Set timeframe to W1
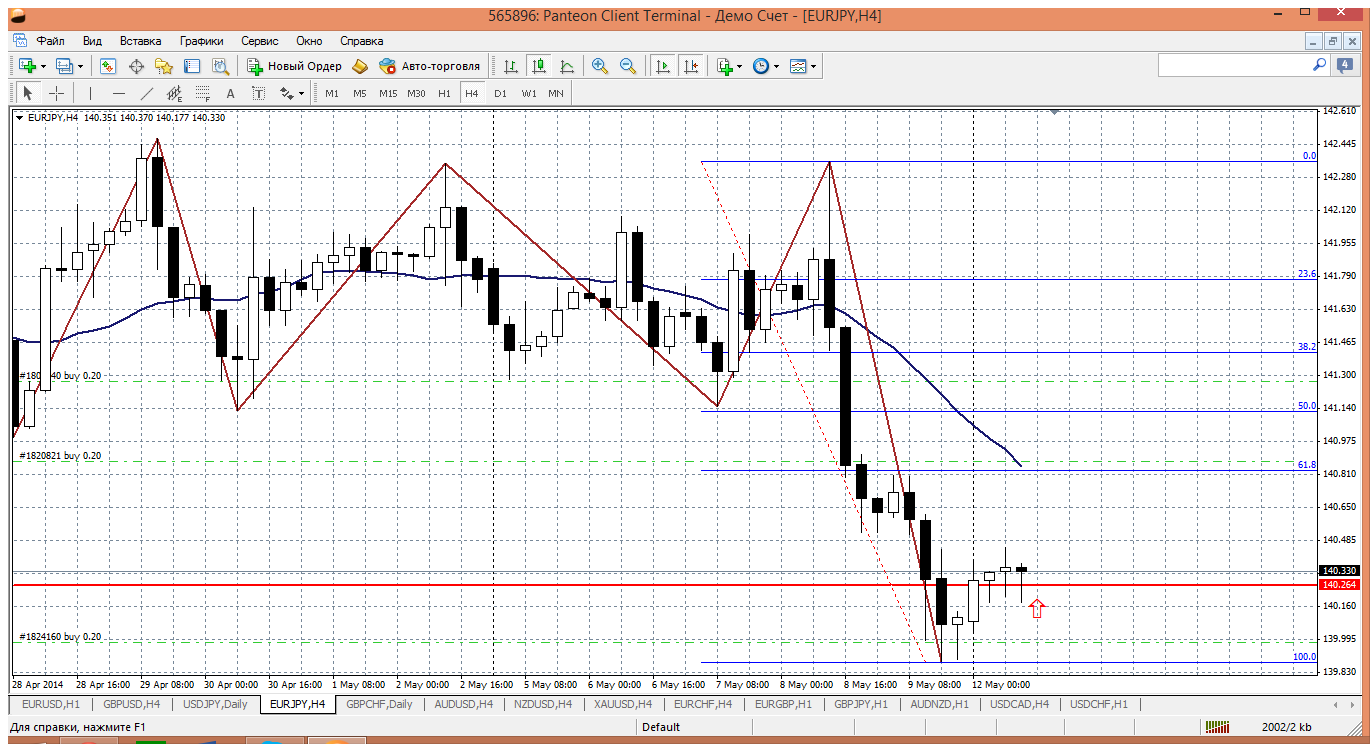The width and height of the screenshot is (1370, 744). (x=528, y=93)
